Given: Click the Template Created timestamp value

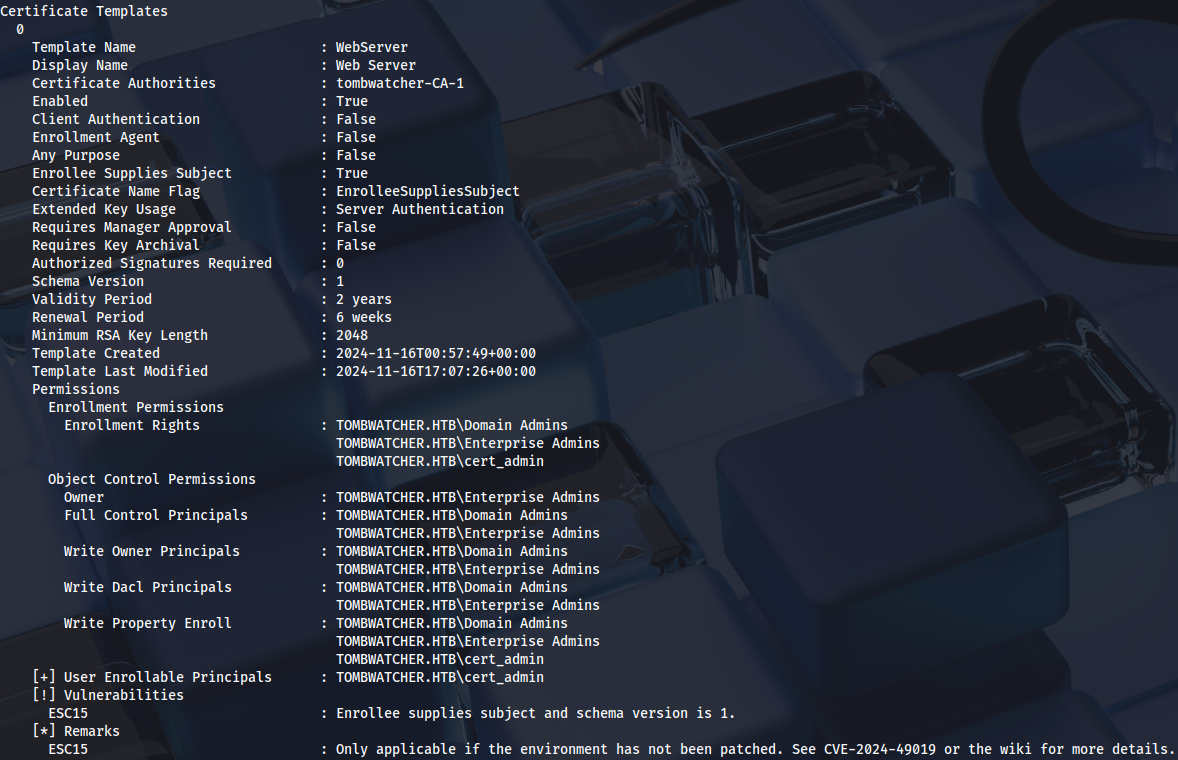Looking at the screenshot, I should click(436, 353).
